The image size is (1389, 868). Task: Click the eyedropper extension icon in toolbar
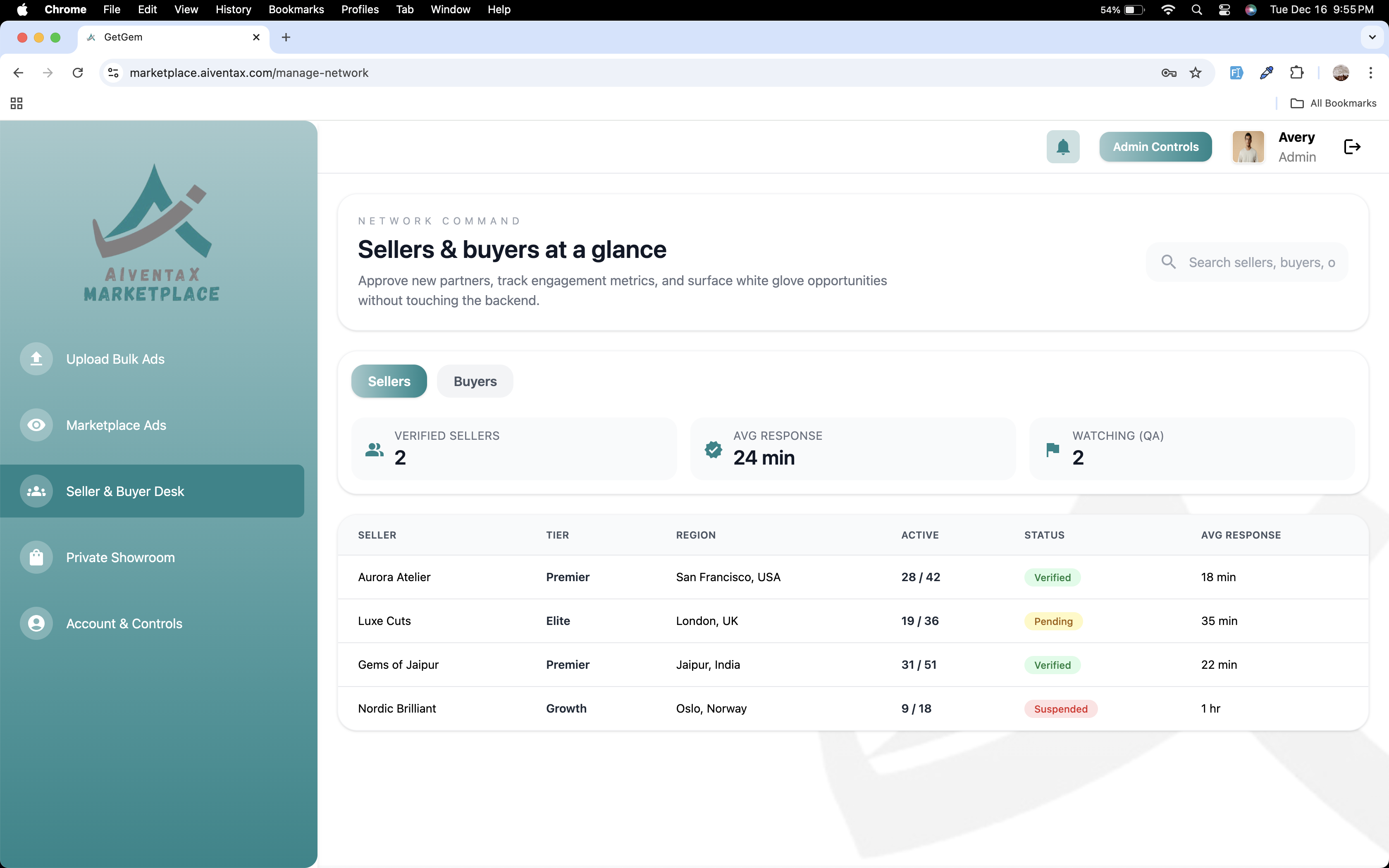(x=1266, y=72)
